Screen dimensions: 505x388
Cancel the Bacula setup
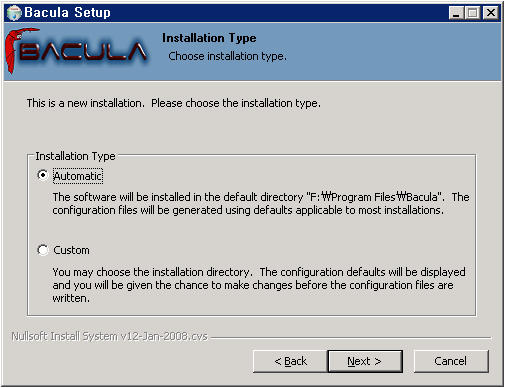(x=451, y=361)
